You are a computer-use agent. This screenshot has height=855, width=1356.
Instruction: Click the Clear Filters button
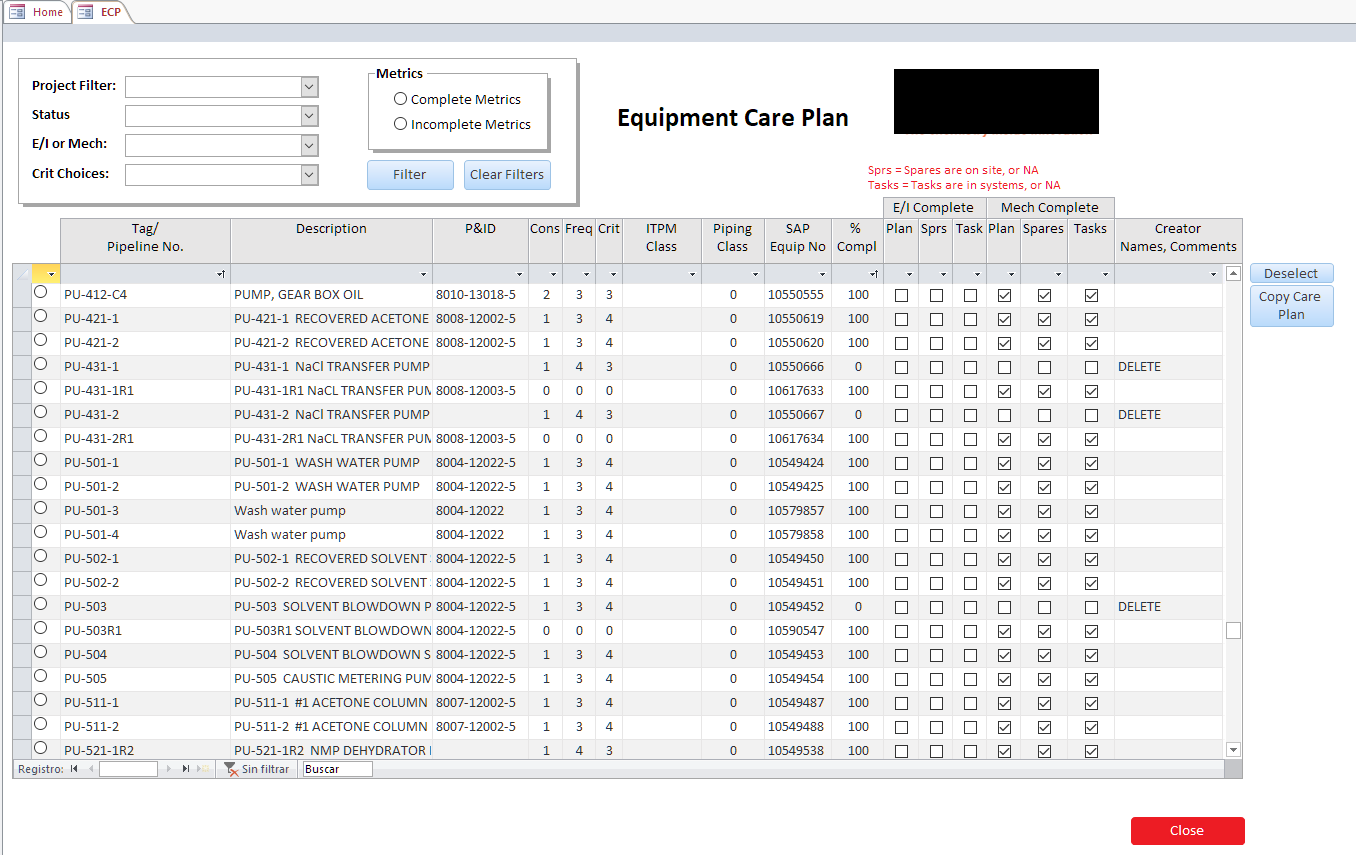coord(507,175)
